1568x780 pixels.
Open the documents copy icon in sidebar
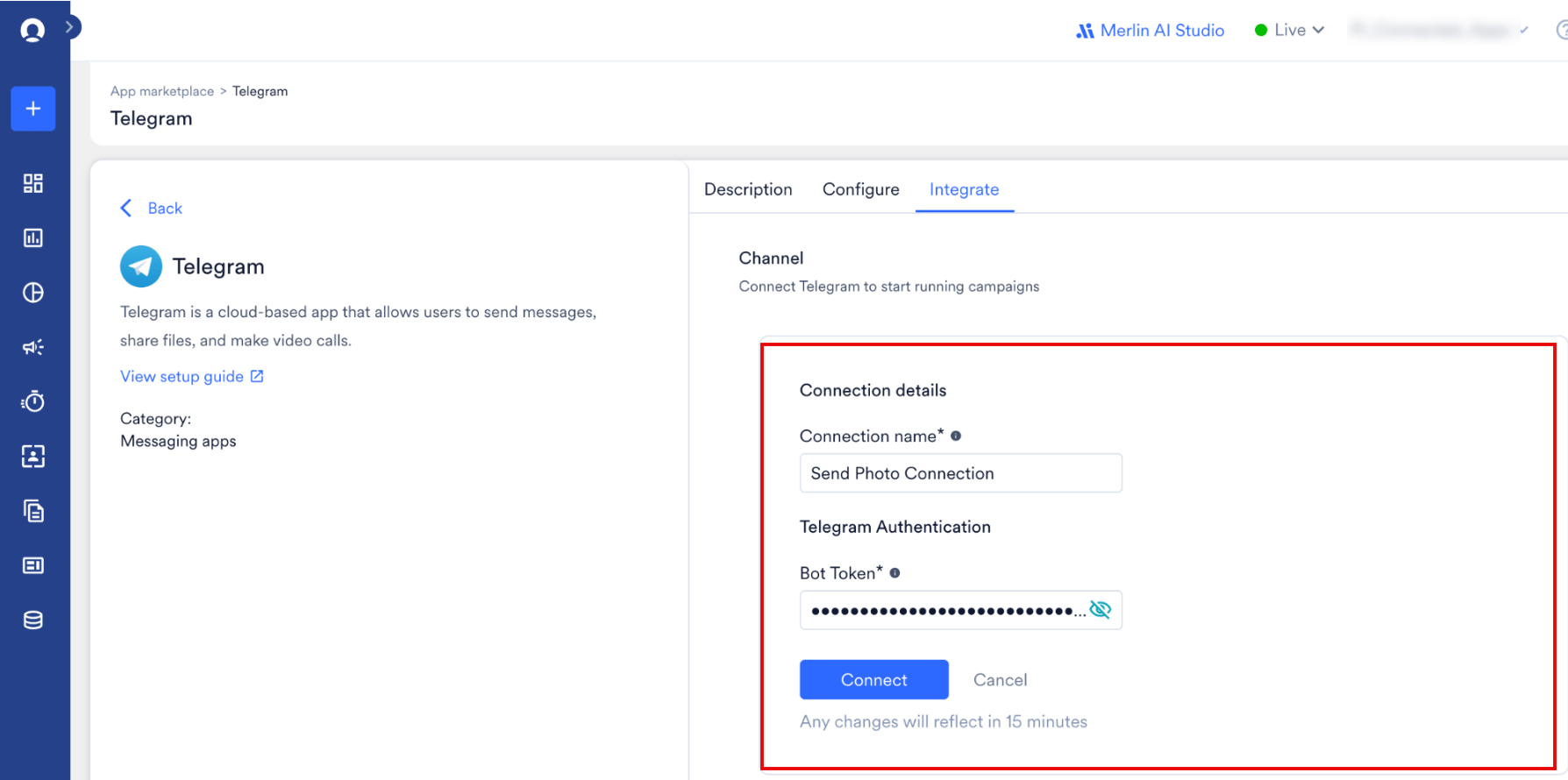click(33, 511)
